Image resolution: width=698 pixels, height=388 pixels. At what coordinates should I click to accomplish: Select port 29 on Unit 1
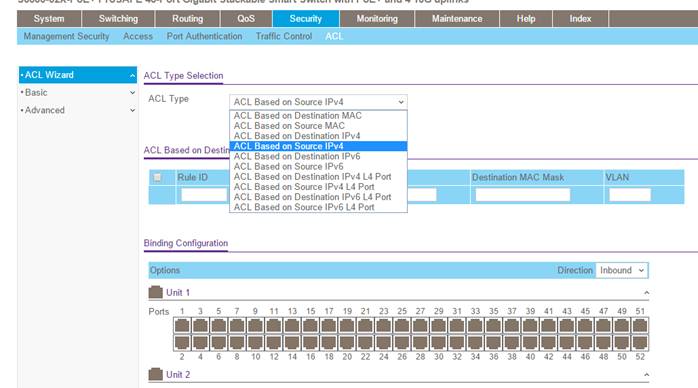click(x=438, y=326)
